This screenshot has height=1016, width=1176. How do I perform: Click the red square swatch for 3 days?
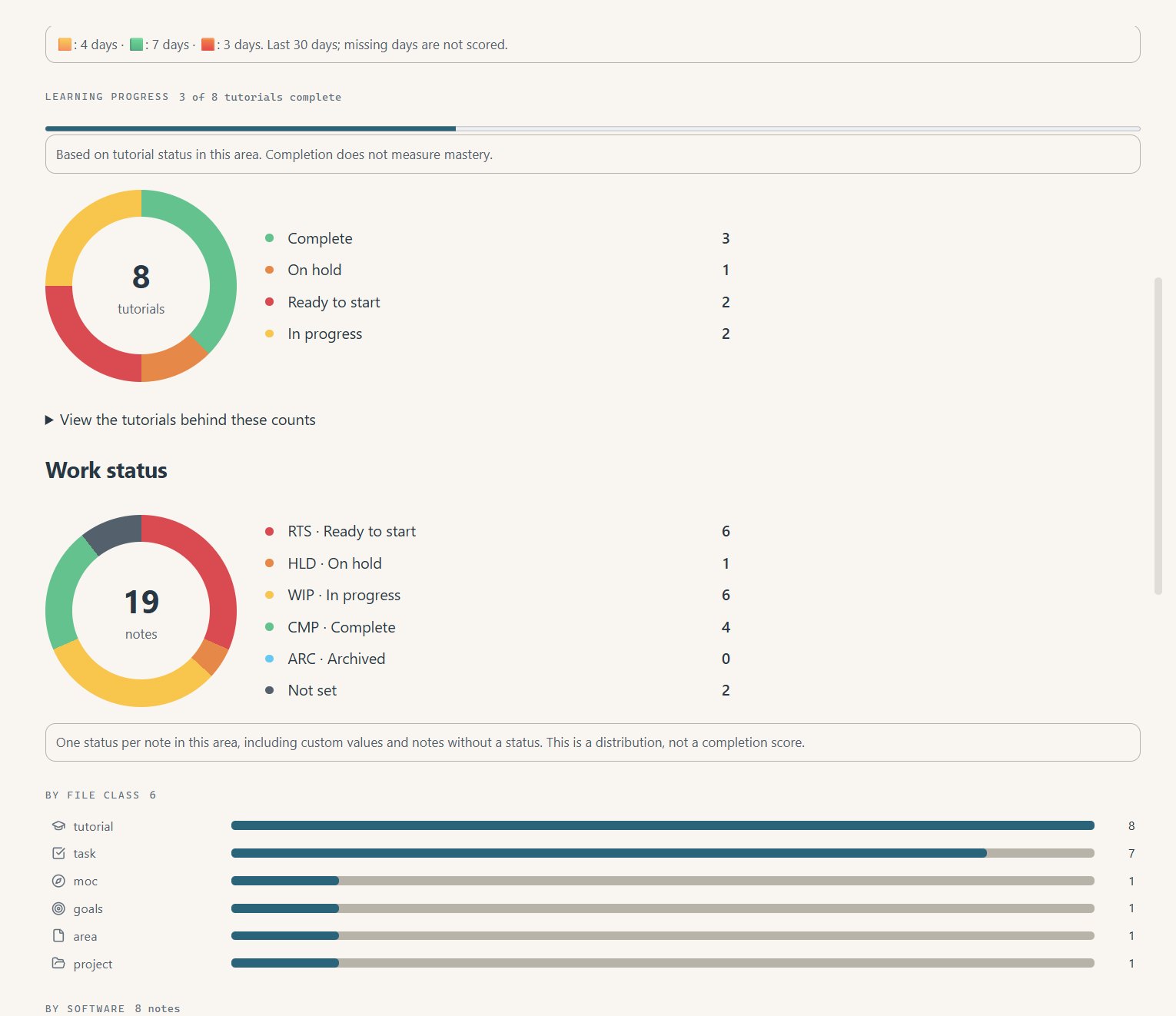pyautogui.click(x=208, y=45)
